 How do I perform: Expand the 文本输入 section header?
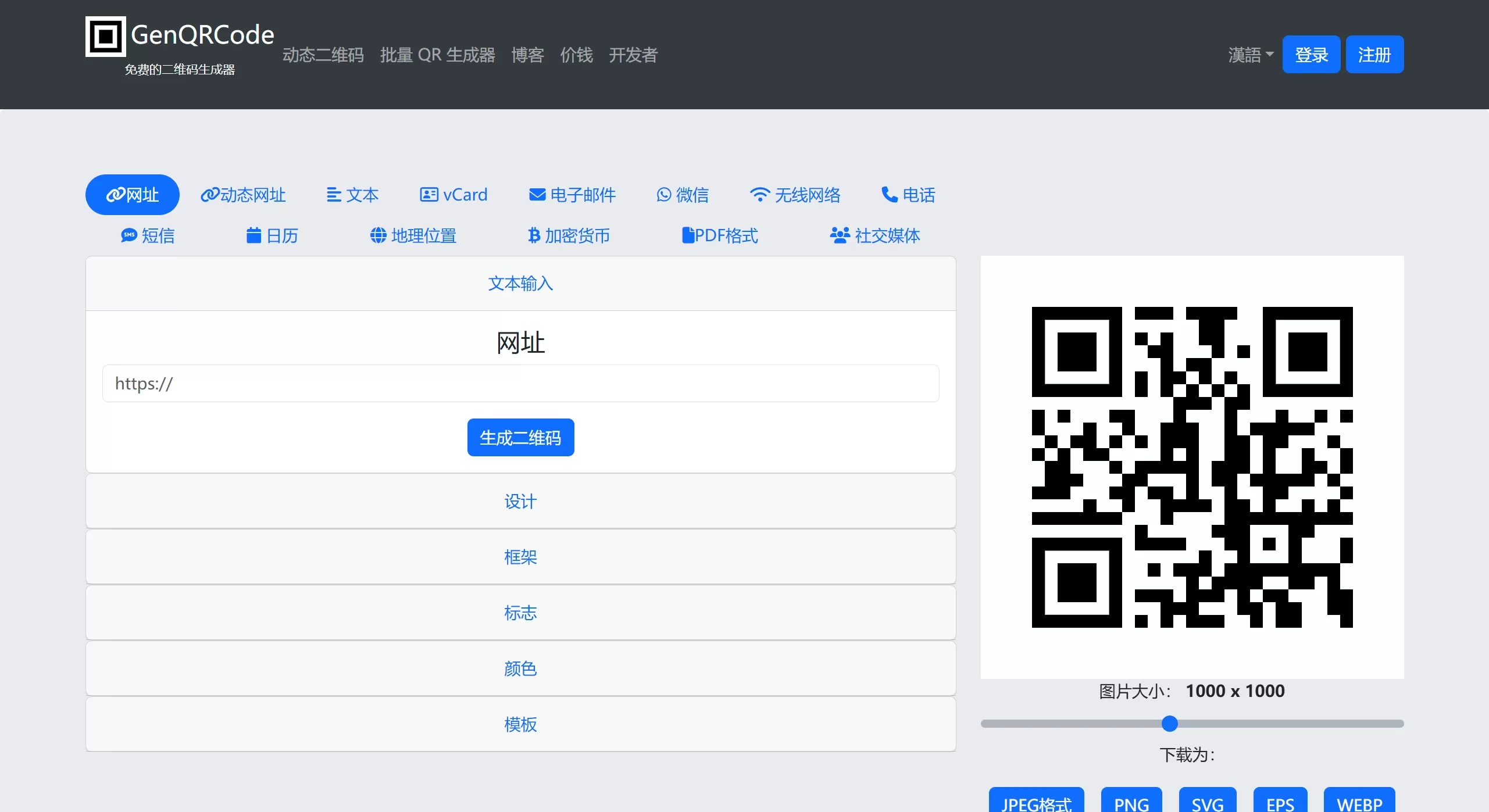520,283
